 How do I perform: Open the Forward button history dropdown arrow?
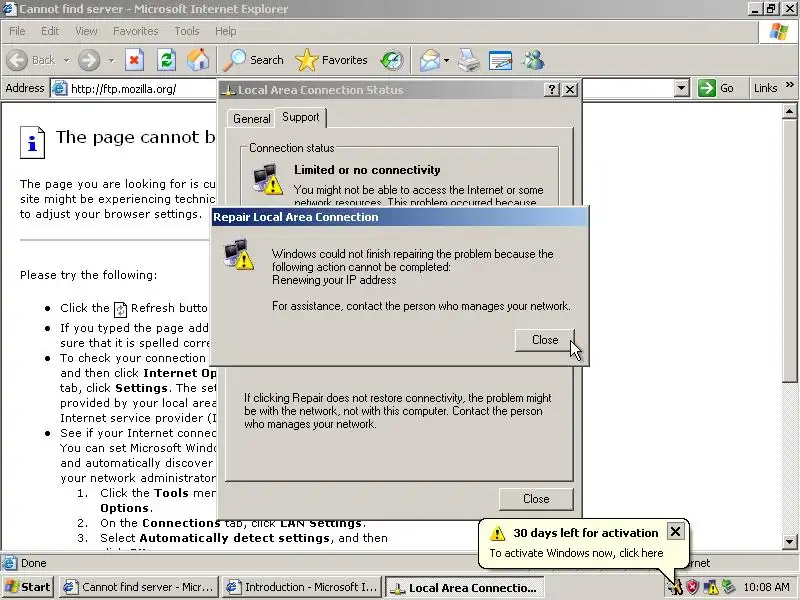(x=111, y=60)
